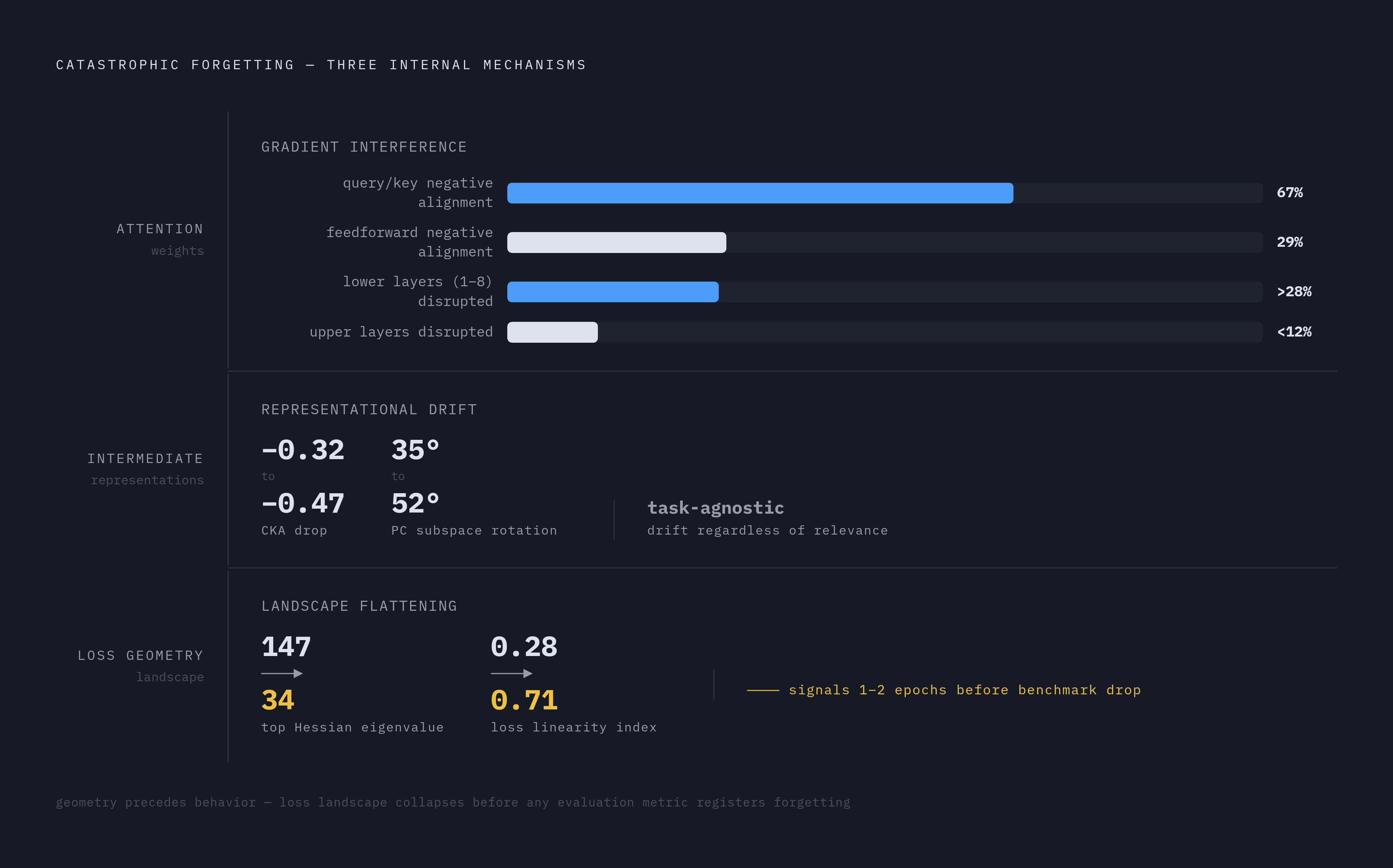Click the 'landscape' sublabel
Viewport: 1393px width, 868px height.
[x=170, y=677]
